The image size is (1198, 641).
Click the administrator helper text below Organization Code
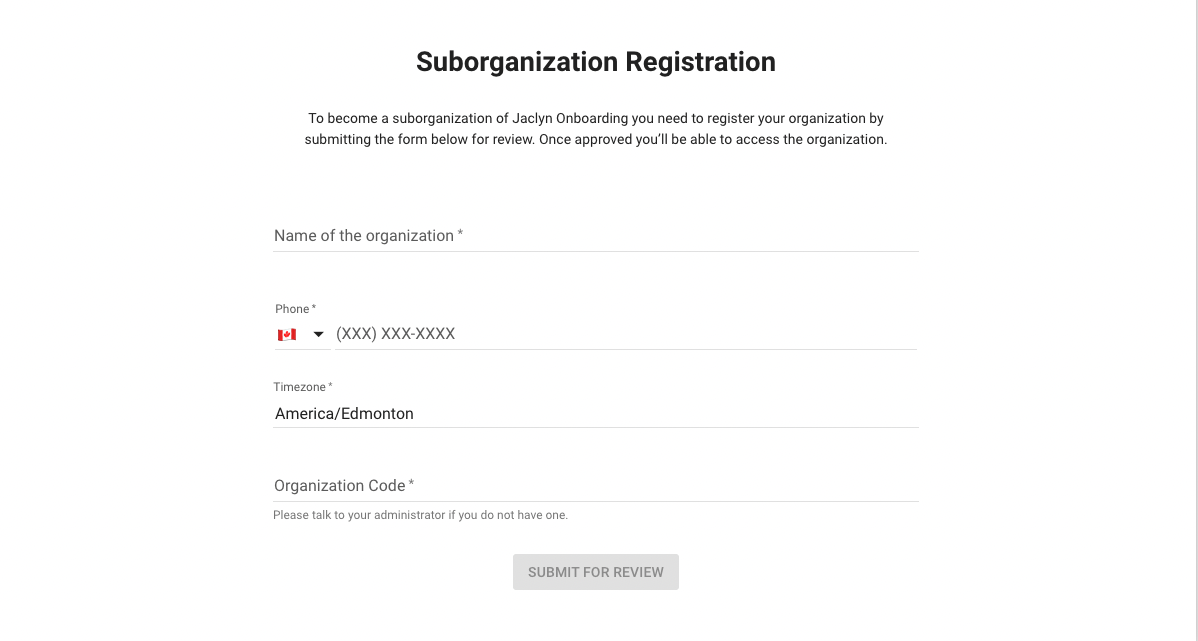(x=420, y=515)
